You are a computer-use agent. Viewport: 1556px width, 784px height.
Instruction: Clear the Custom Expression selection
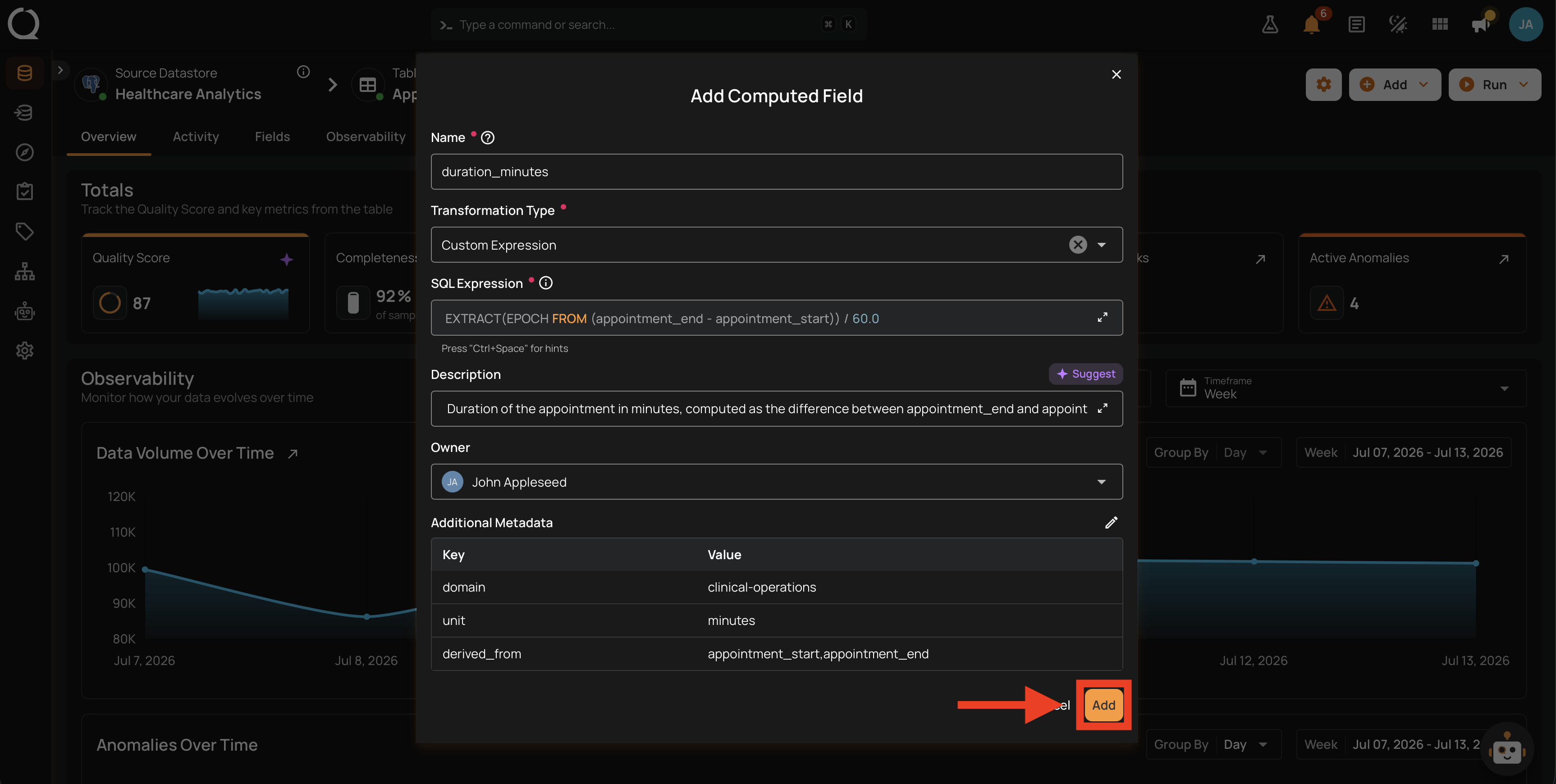(1078, 245)
